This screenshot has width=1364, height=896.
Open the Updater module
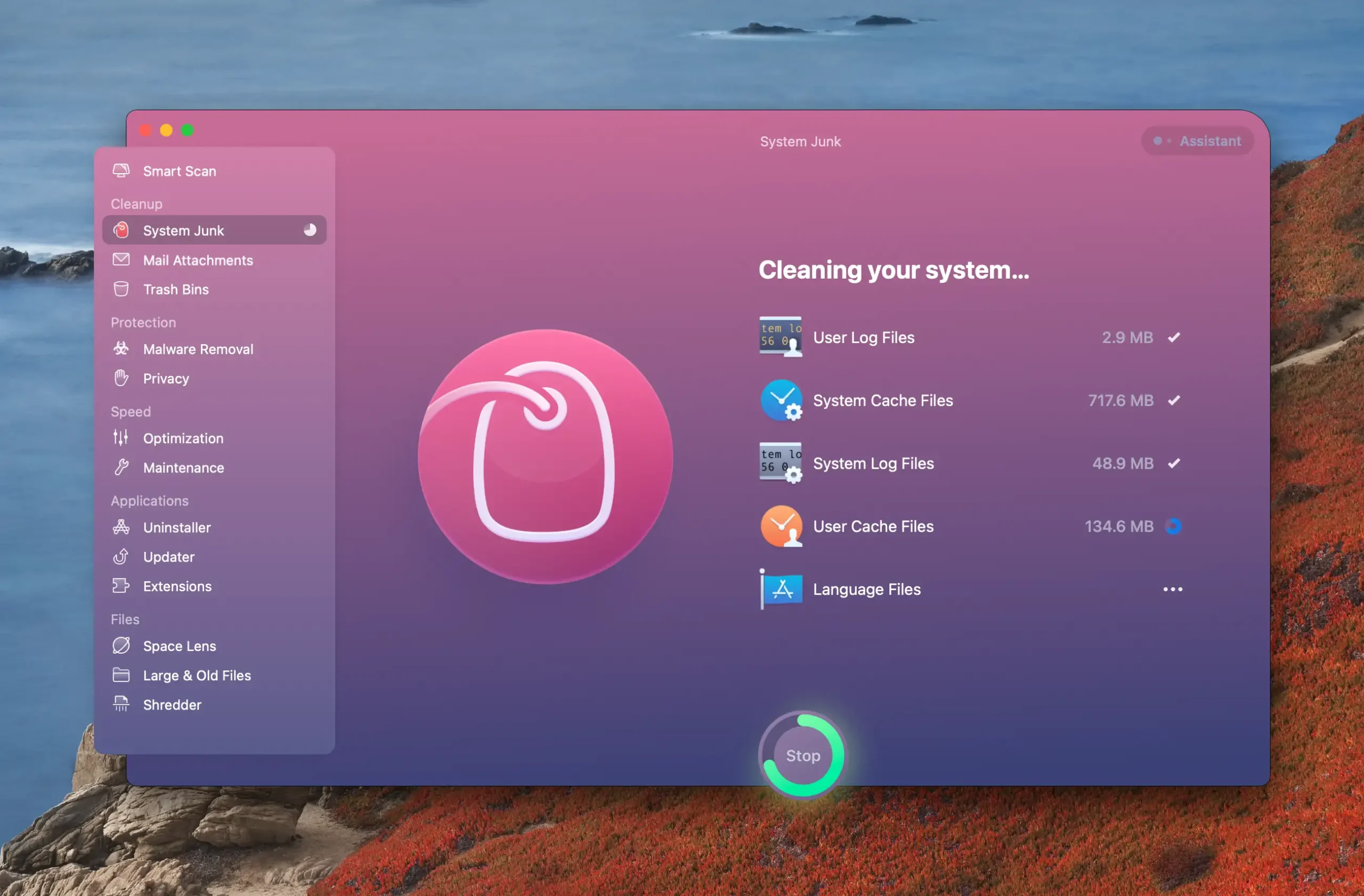[x=214, y=557]
